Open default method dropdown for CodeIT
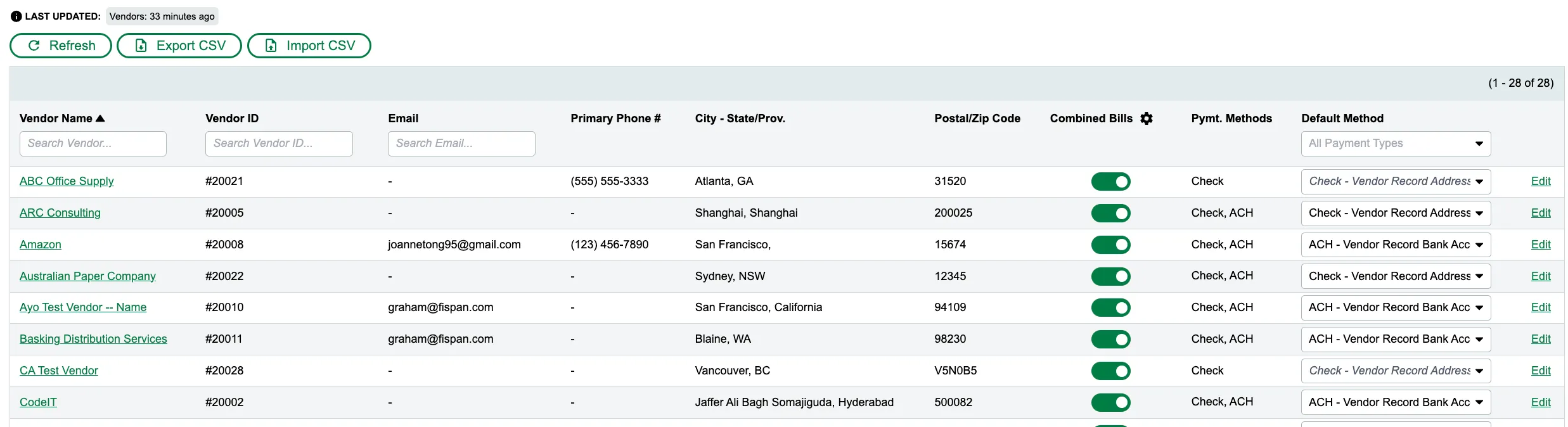Viewport: 1568px width, 427px height. click(x=1396, y=402)
